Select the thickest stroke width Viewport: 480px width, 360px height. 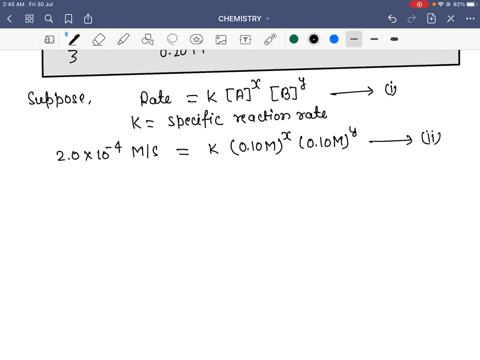coord(394,39)
